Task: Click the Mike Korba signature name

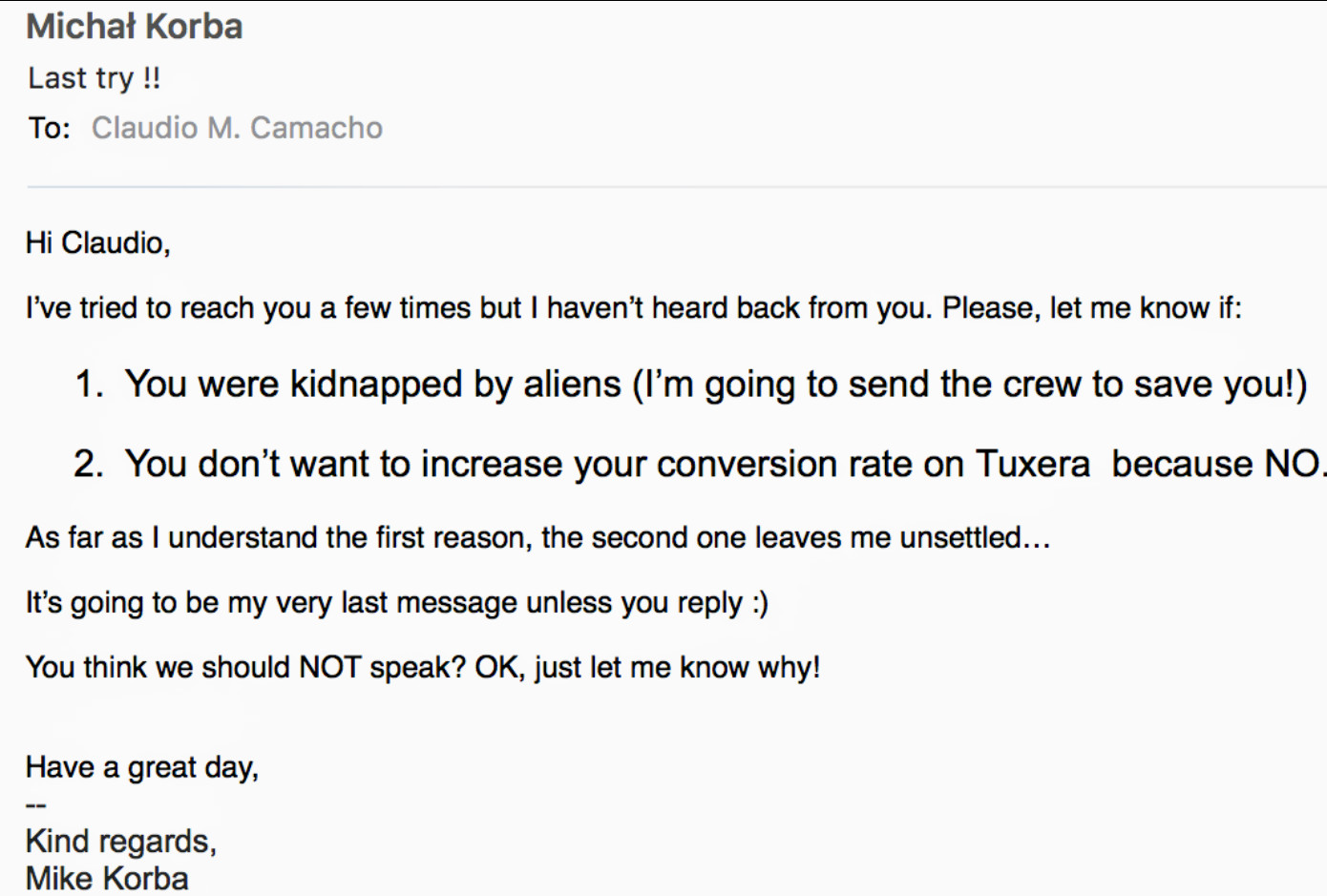Action: point(107,878)
